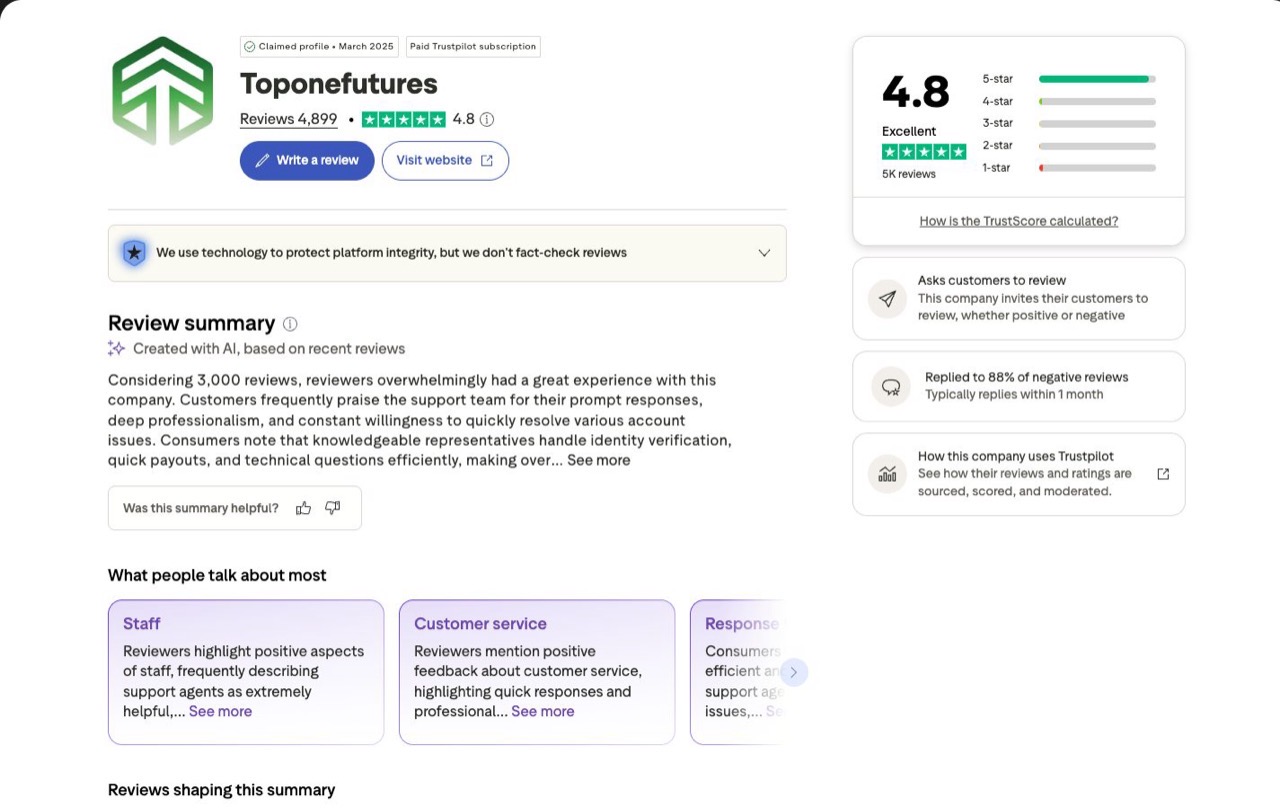Click the paper plane icon for Asks customers to review
The image size is (1280, 808).
[888, 299]
